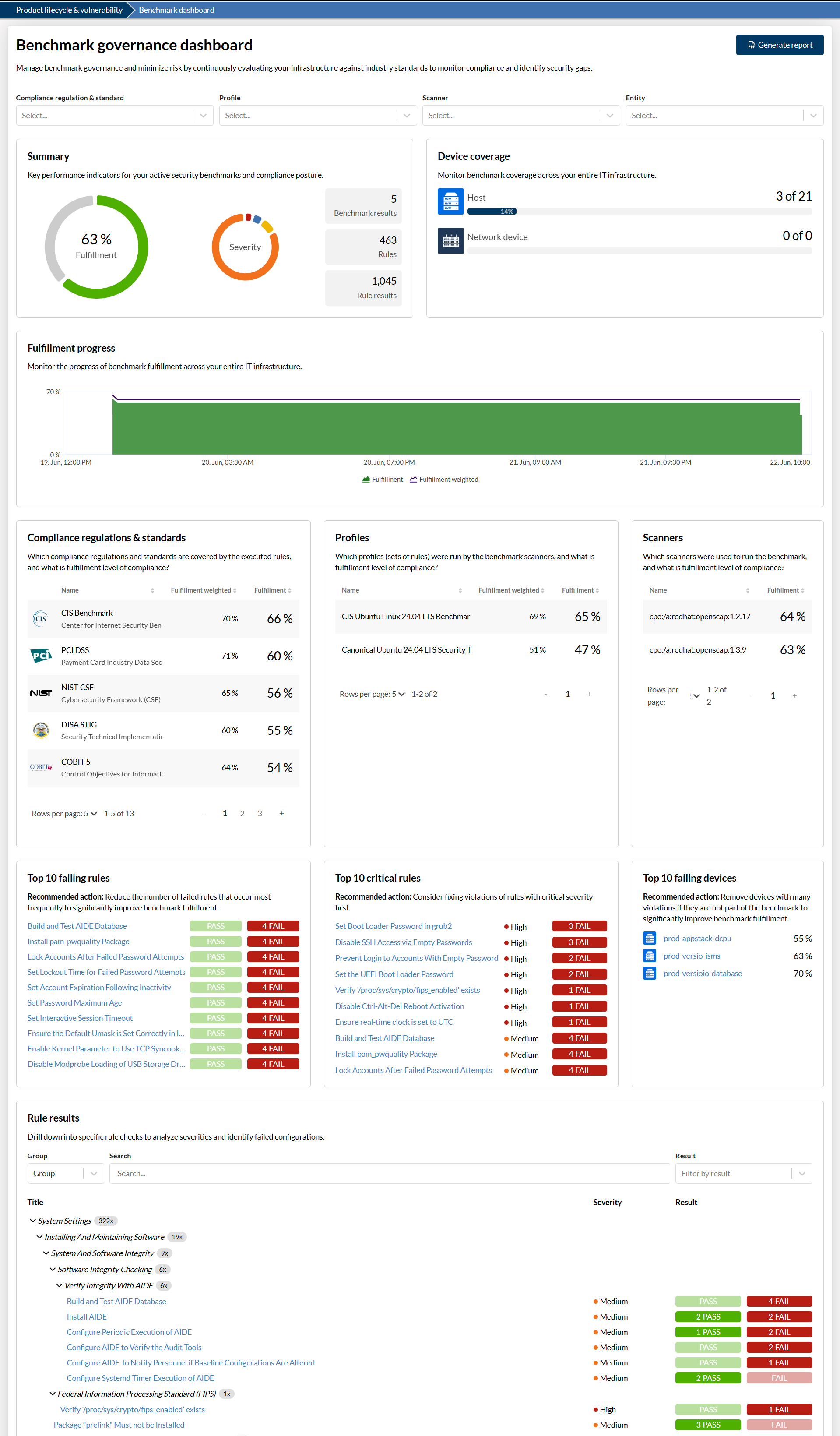Click device icon beside prod-appstack-dcpu
840x1436 pixels.
click(649, 938)
